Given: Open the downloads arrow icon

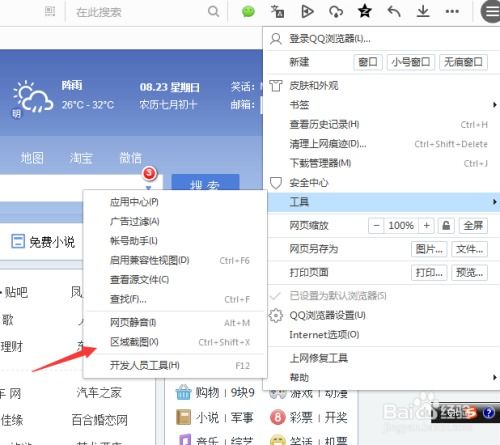Looking at the screenshot, I should 423,11.
